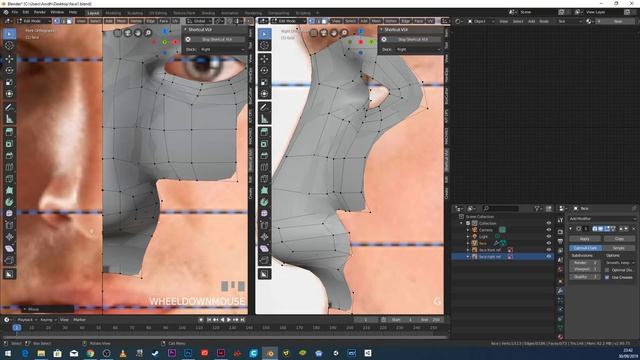Select the Spin tool in left viewport
Screen dimensions: 640x360
point(9,202)
